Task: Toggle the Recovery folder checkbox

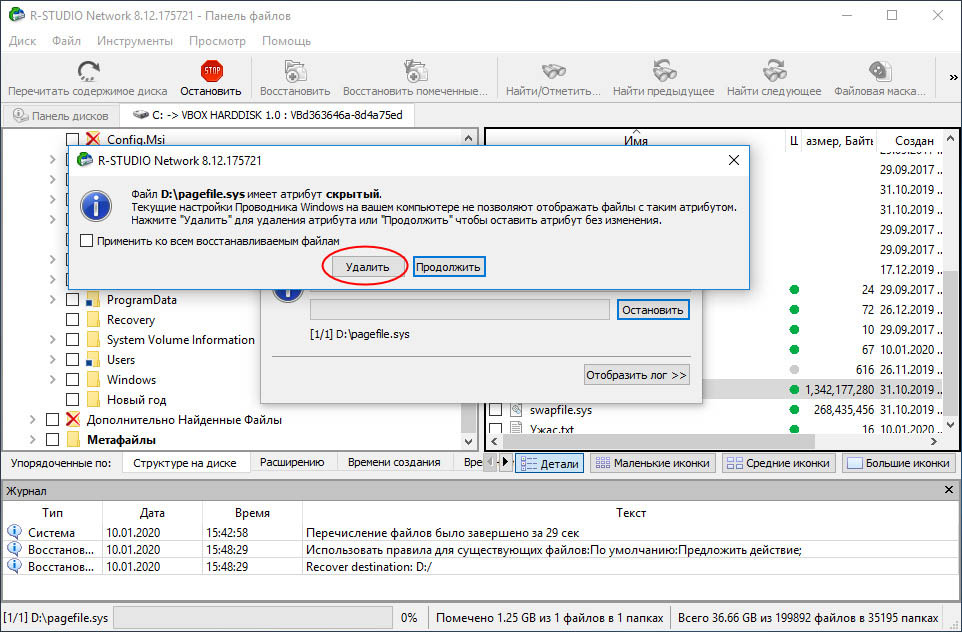Action: pos(72,320)
